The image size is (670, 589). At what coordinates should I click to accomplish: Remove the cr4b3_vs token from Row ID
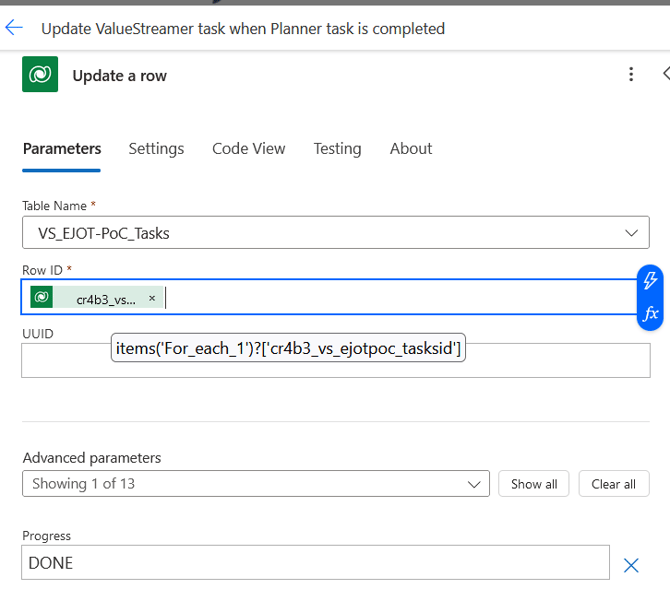(x=152, y=298)
